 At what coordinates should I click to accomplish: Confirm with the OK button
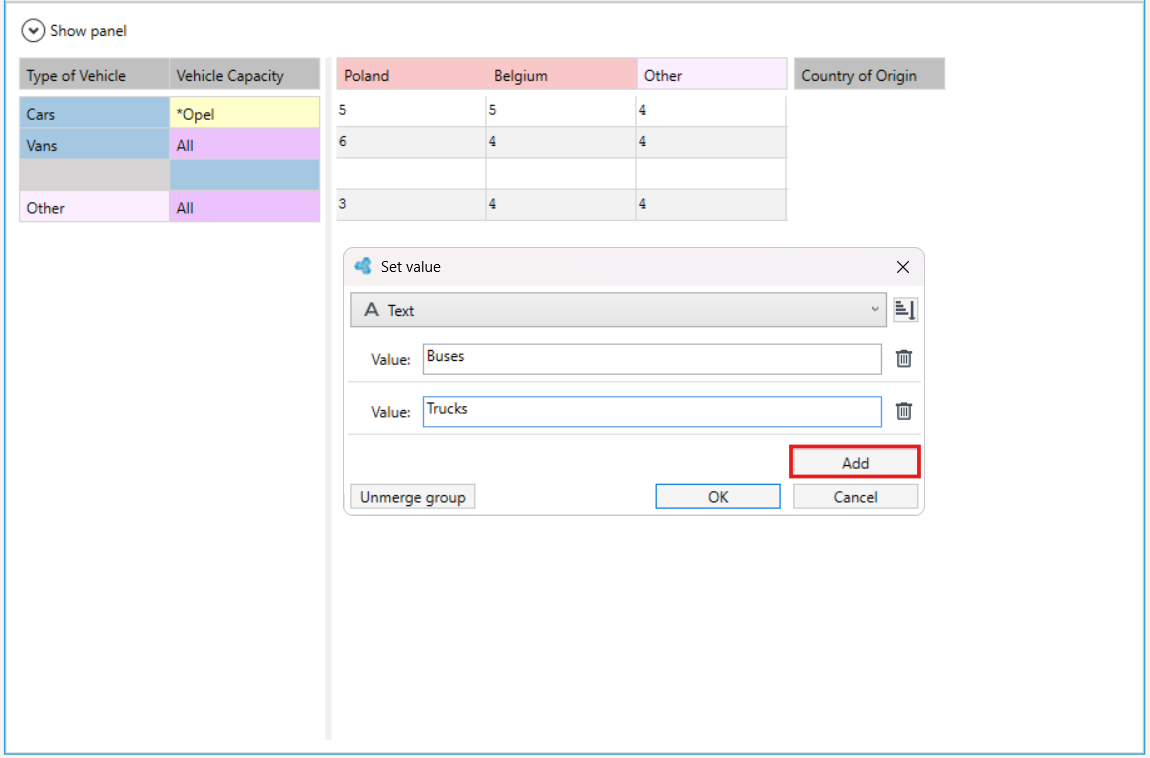pyautogui.click(x=717, y=496)
